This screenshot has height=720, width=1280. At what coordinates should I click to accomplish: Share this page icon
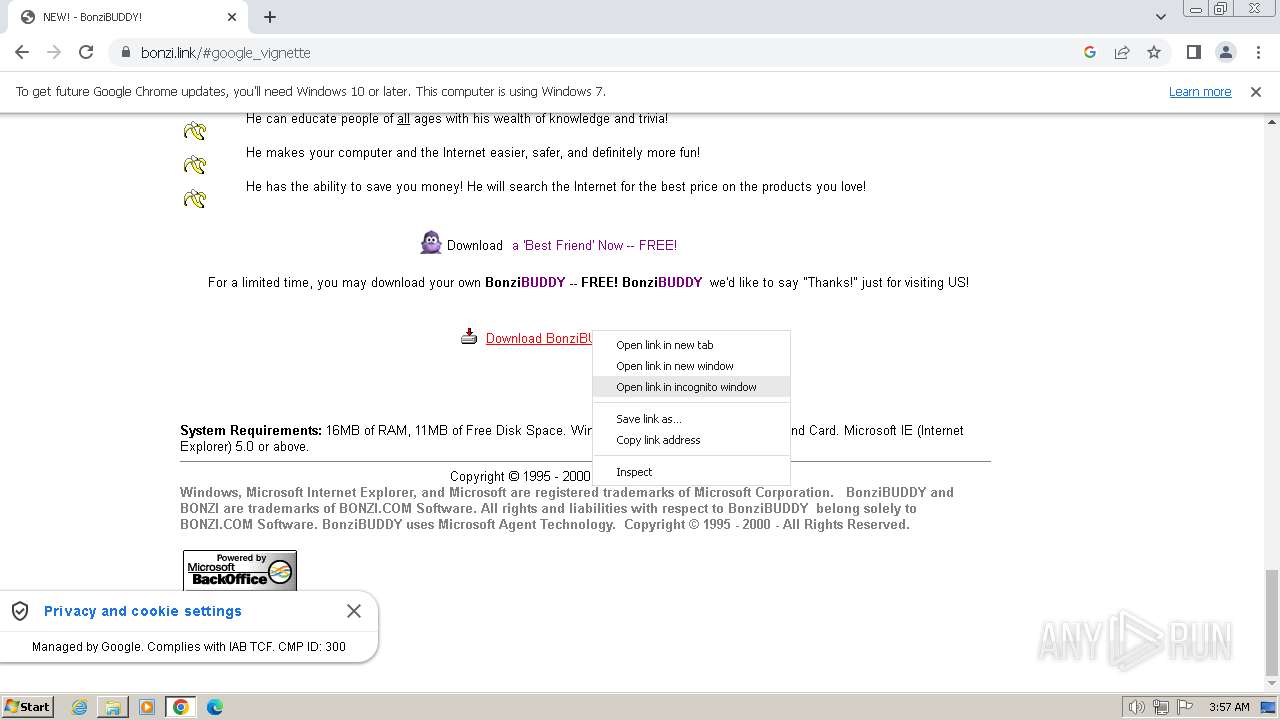point(1122,52)
